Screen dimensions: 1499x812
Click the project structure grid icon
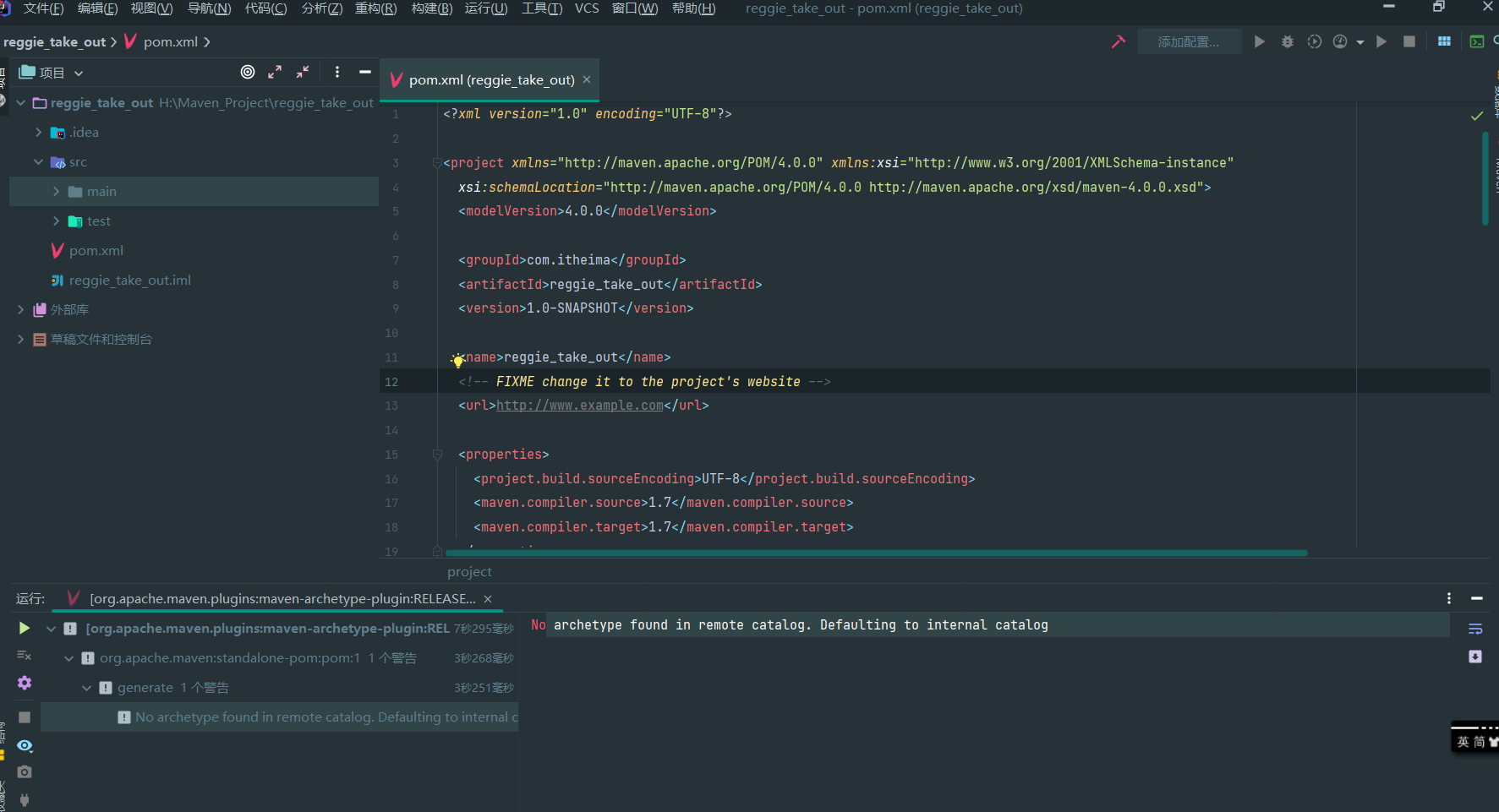coord(1444,41)
